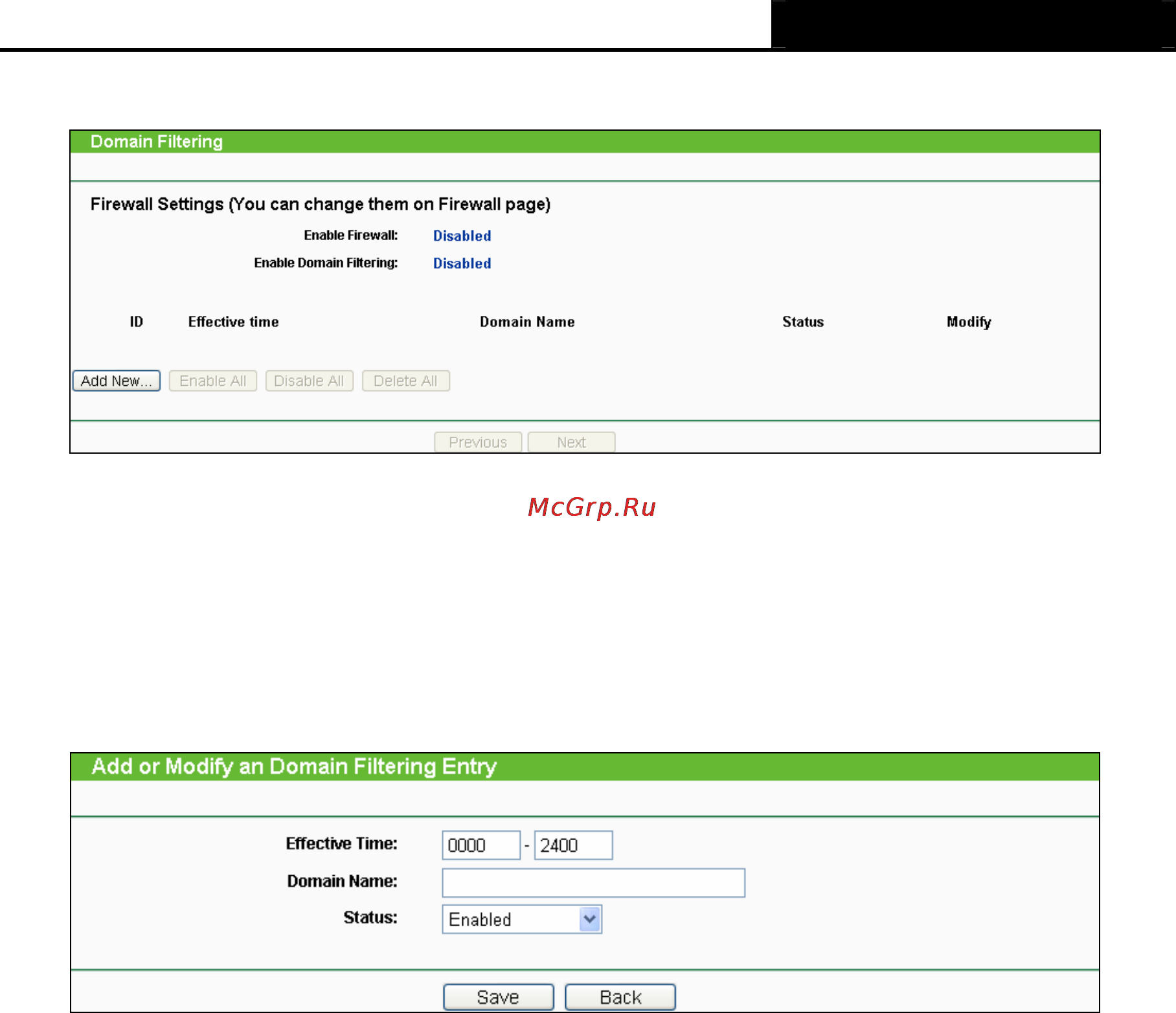Image resolution: width=1176 pixels, height=1013 pixels.
Task: Click the Enable All button
Action: coord(213,381)
